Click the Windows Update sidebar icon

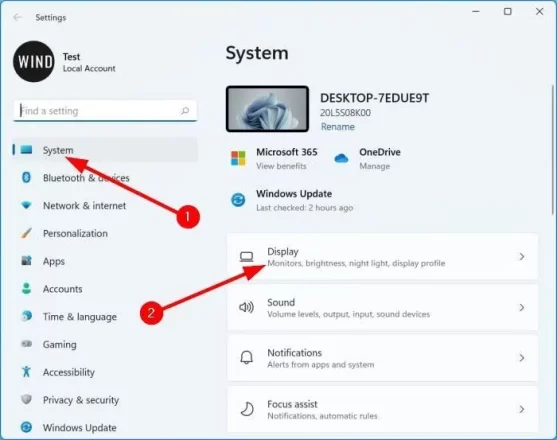[26, 427]
